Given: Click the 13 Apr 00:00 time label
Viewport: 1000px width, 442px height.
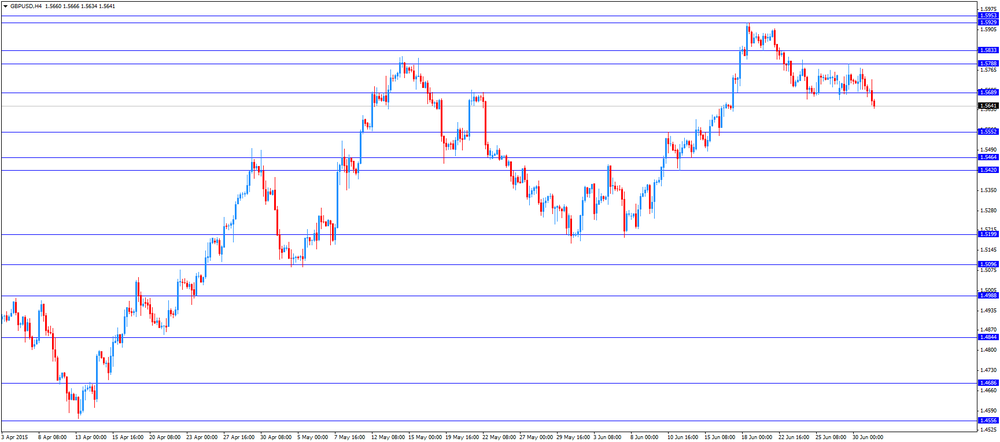Looking at the screenshot, I should tap(89, 438).
